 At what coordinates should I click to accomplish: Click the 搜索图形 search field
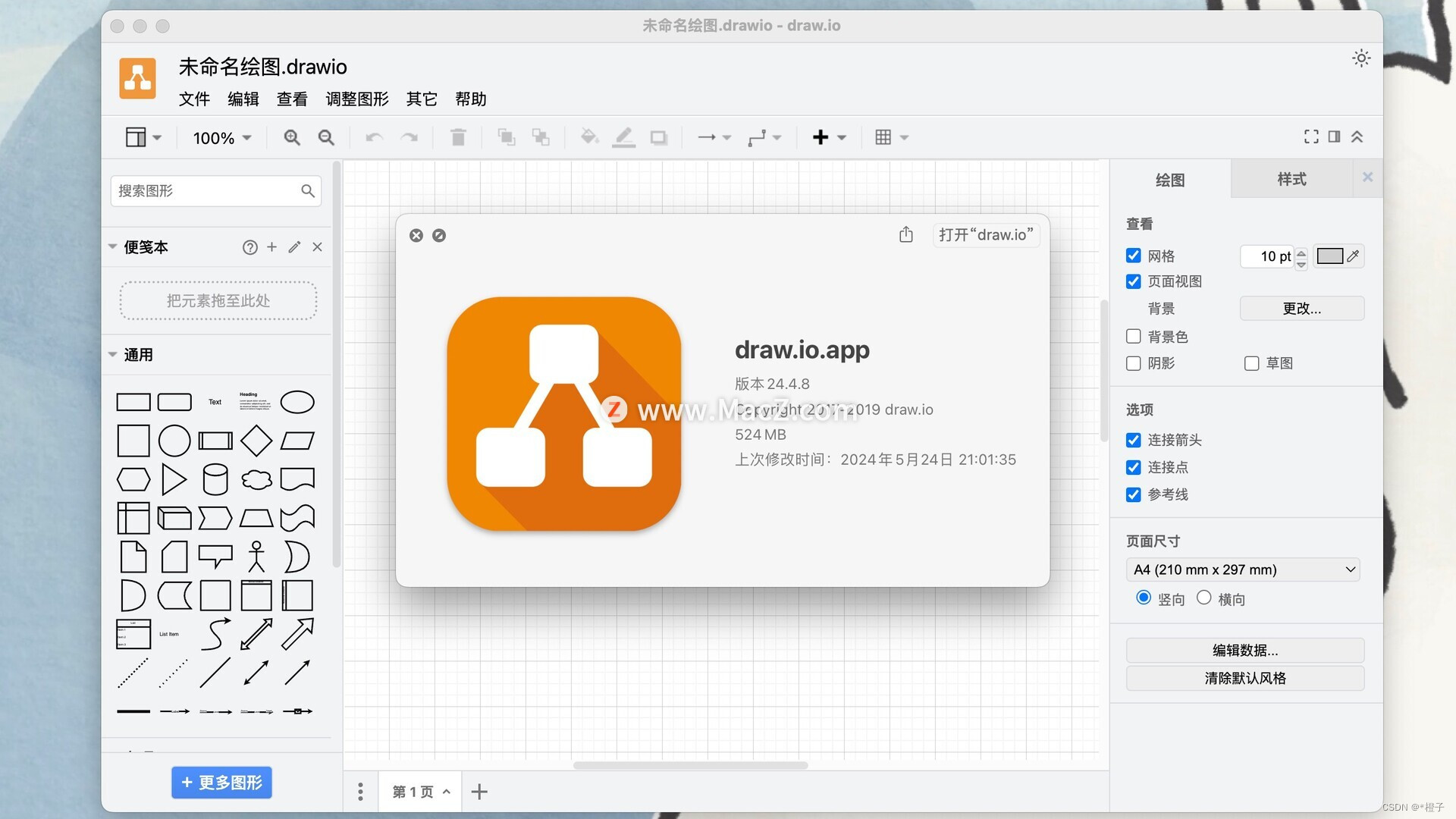coord(216,190)
